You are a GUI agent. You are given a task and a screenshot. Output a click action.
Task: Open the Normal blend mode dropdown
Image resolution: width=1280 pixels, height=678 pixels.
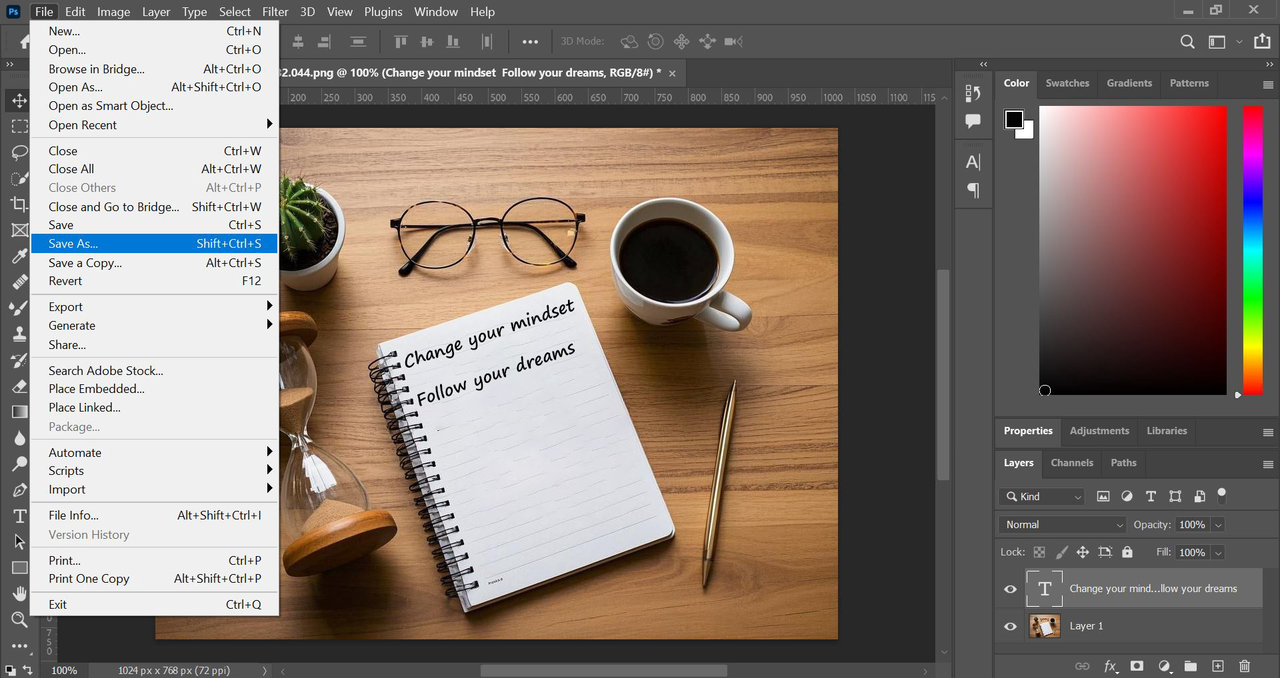tap(1063, 524)
